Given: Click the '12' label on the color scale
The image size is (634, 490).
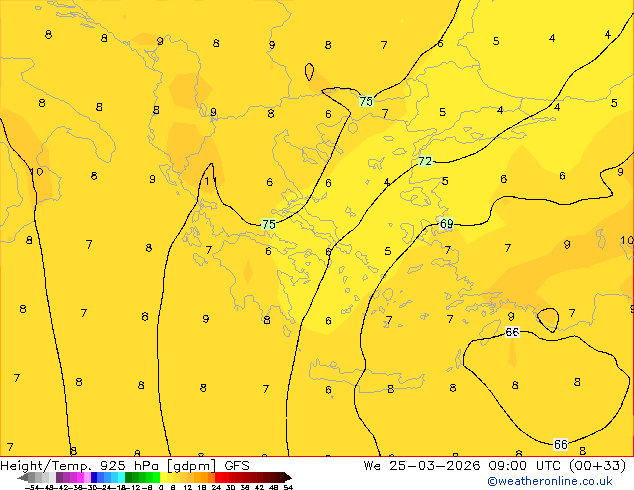Looking at the screenshot, I should click(188, 487).
